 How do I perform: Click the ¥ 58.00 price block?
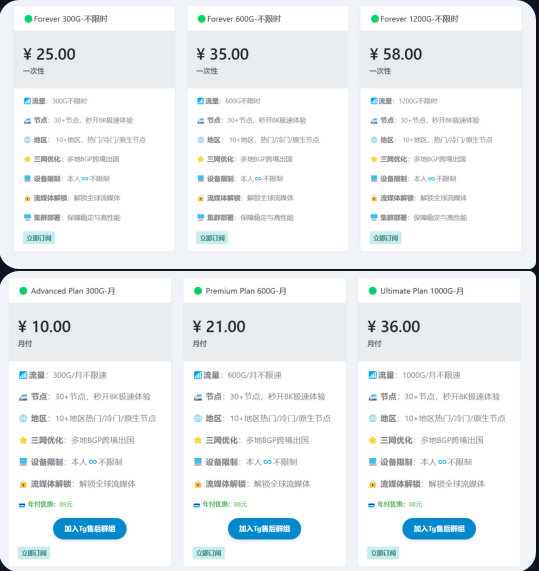[x=441, y=59]
